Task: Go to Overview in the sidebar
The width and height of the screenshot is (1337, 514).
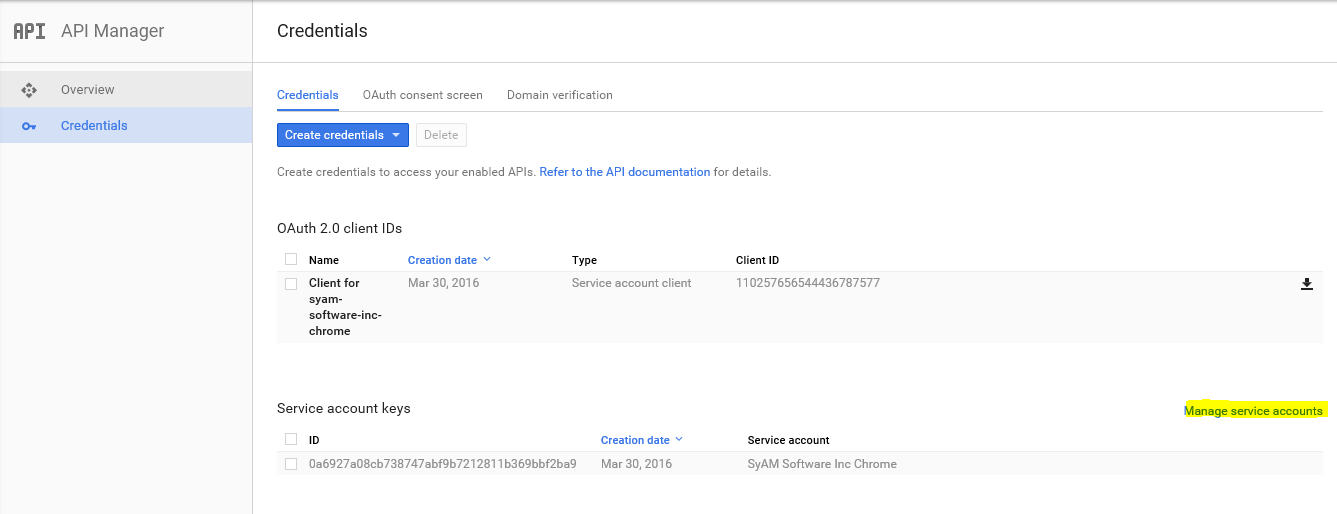Action: 87,90
